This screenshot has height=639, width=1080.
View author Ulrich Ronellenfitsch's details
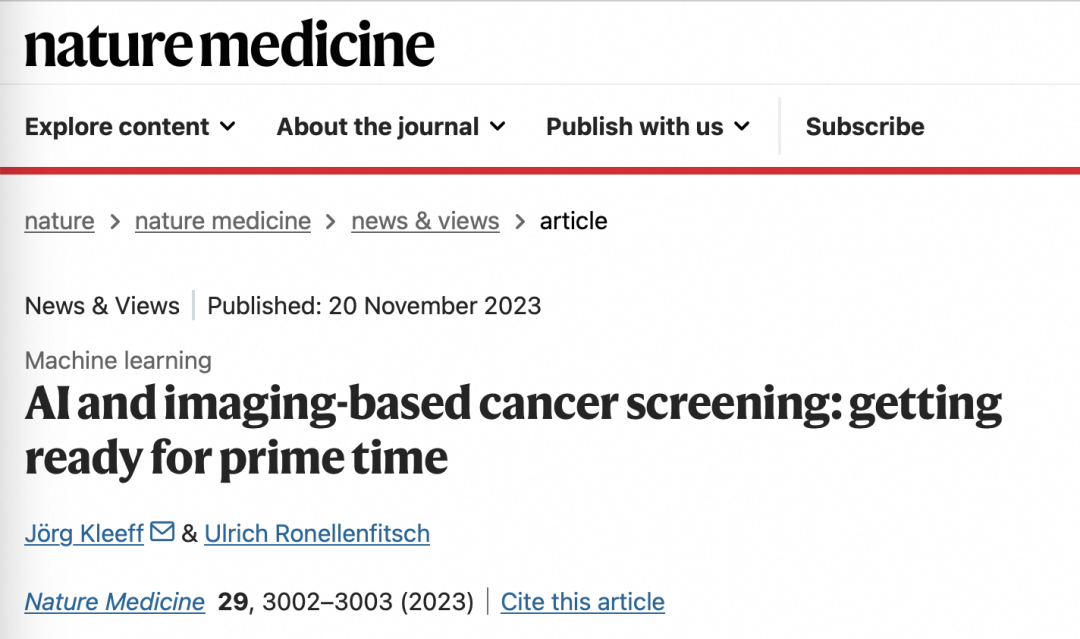(x=317, y=533)
